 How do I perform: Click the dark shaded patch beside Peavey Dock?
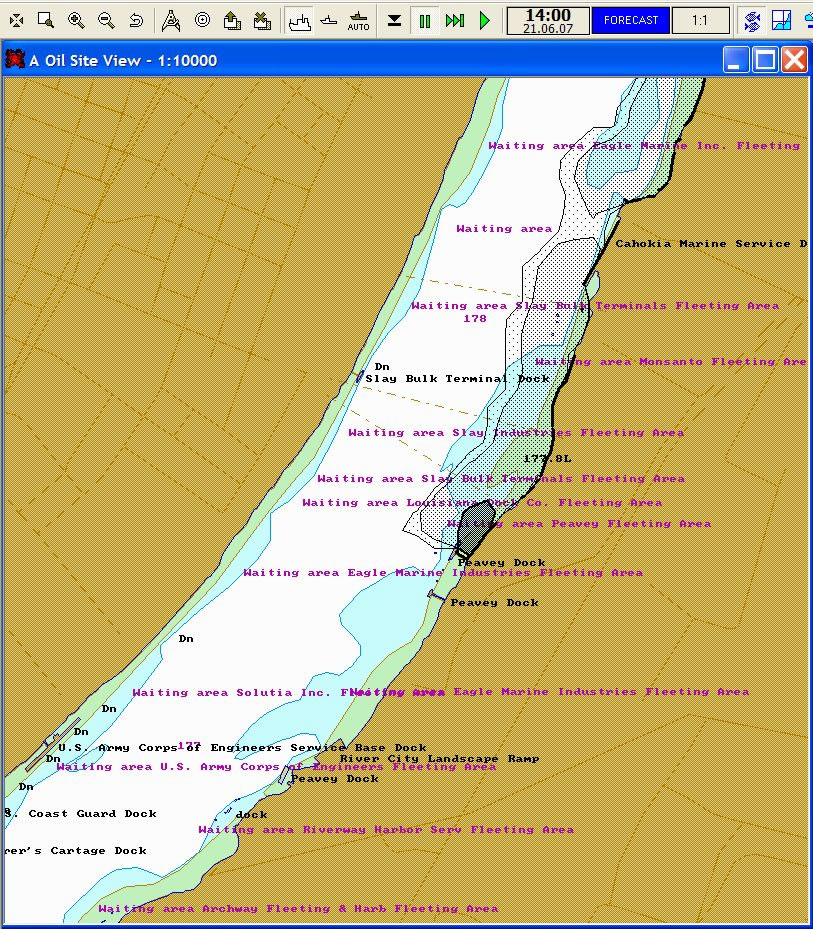475,528
